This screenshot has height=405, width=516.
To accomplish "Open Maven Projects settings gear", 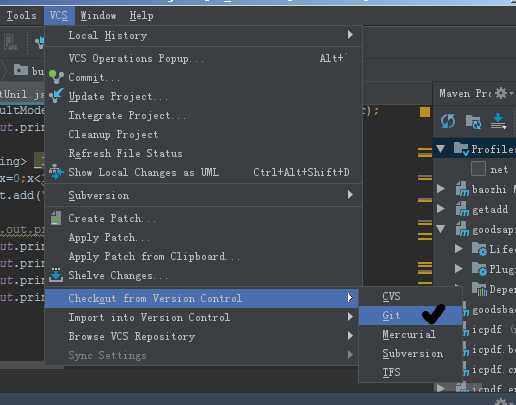I will [x=501, y=93].
